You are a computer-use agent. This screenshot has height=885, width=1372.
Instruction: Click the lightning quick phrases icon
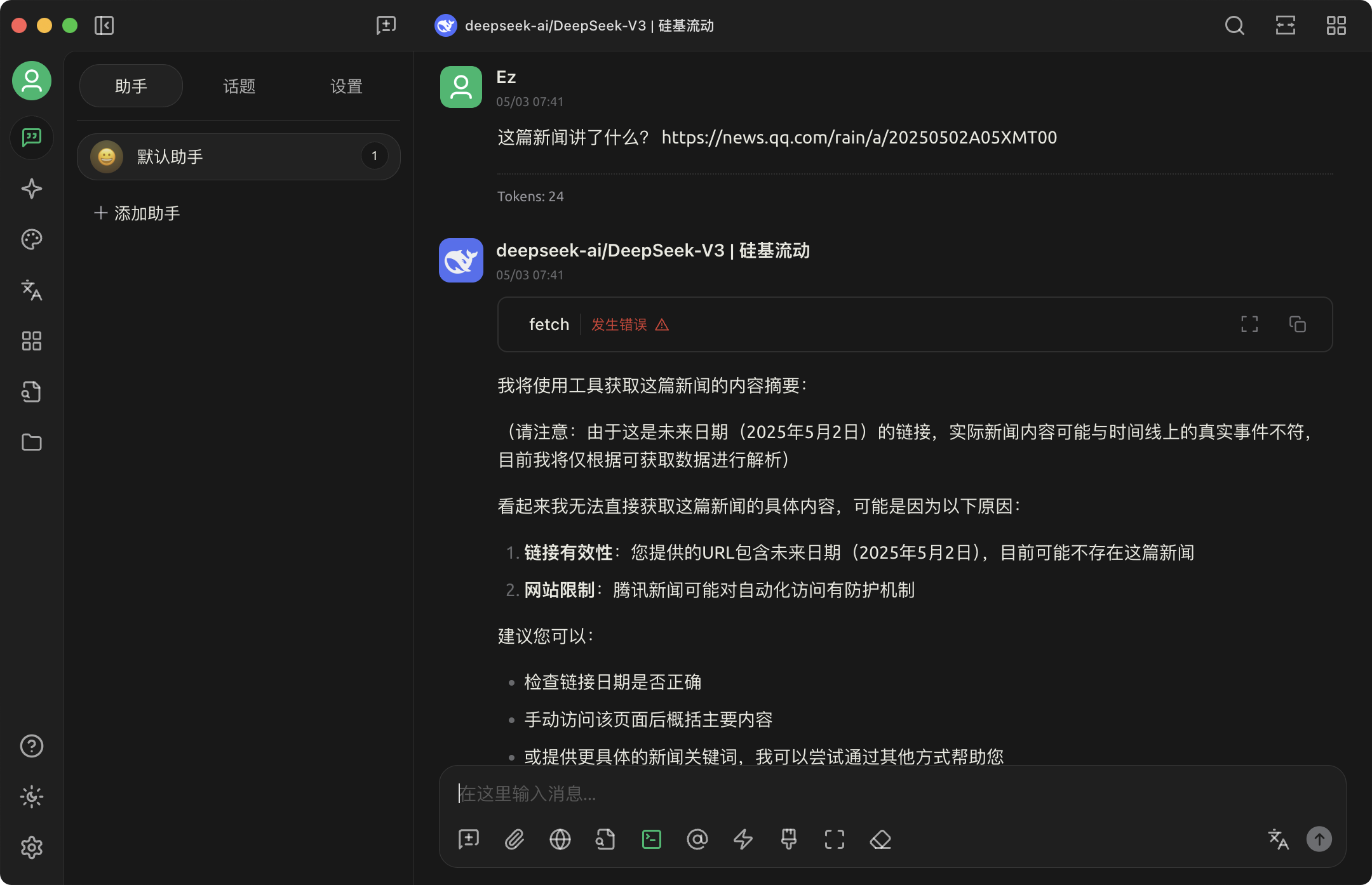[x=743, y=839]
